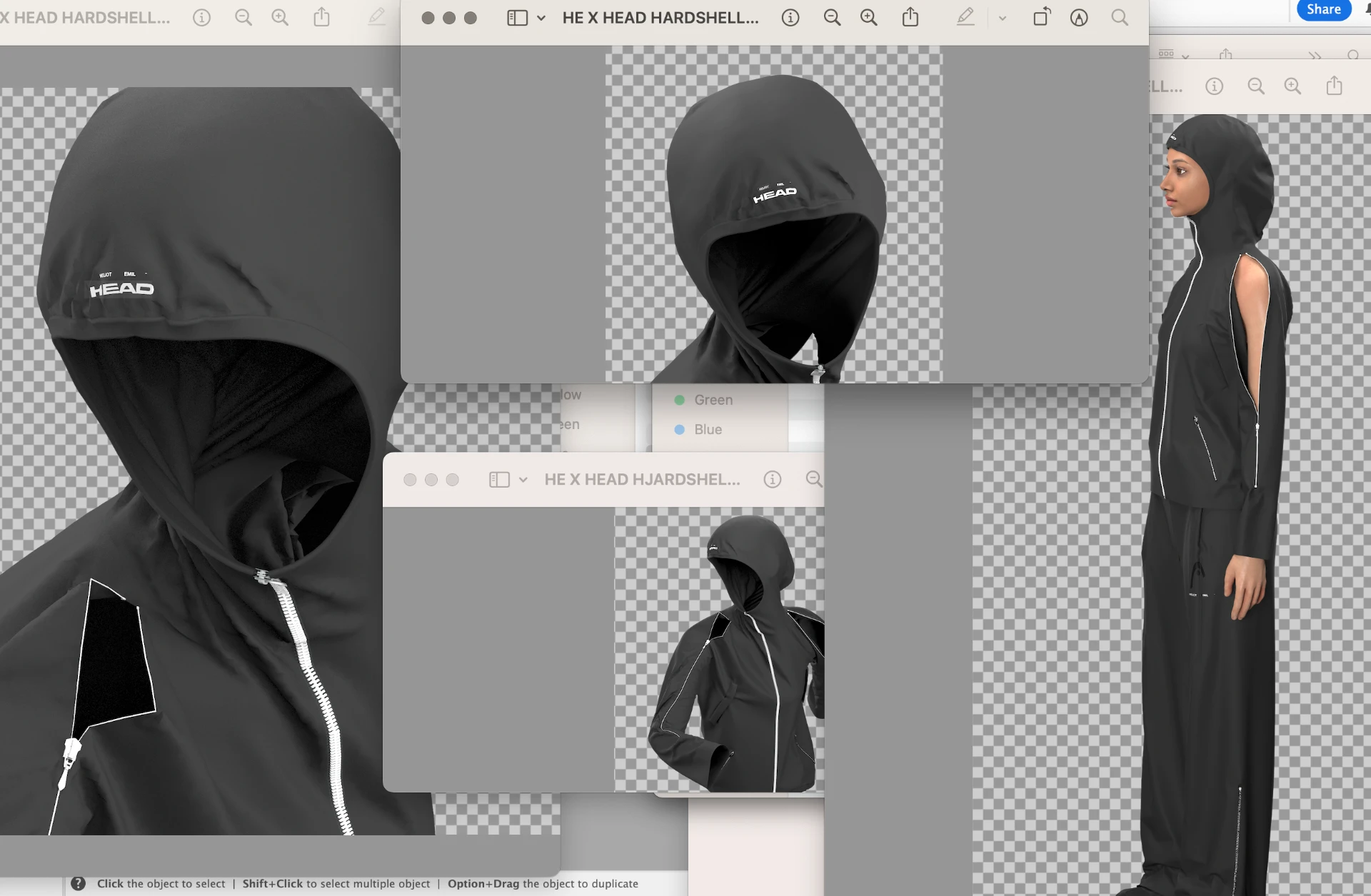Open search in the front HARDSHELL window
The width and height of the screenshot is (1371, 896).
1120,18
